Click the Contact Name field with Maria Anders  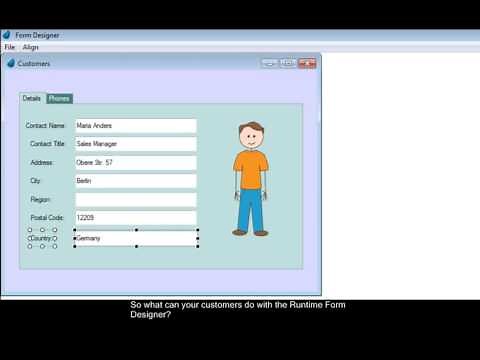(136, 126)
